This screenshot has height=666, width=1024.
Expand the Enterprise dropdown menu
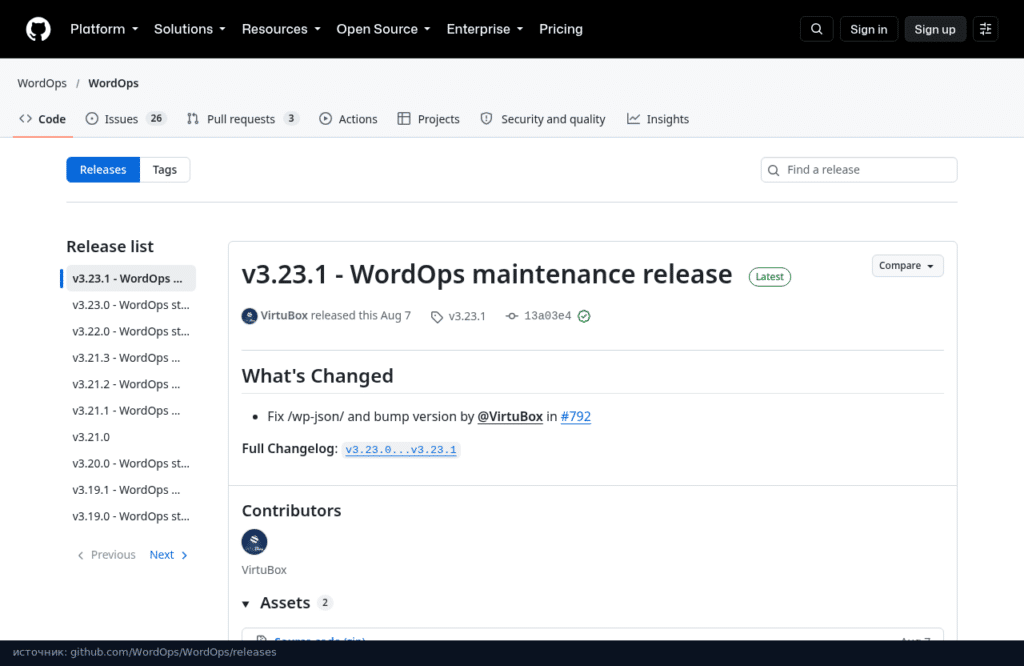485,29
